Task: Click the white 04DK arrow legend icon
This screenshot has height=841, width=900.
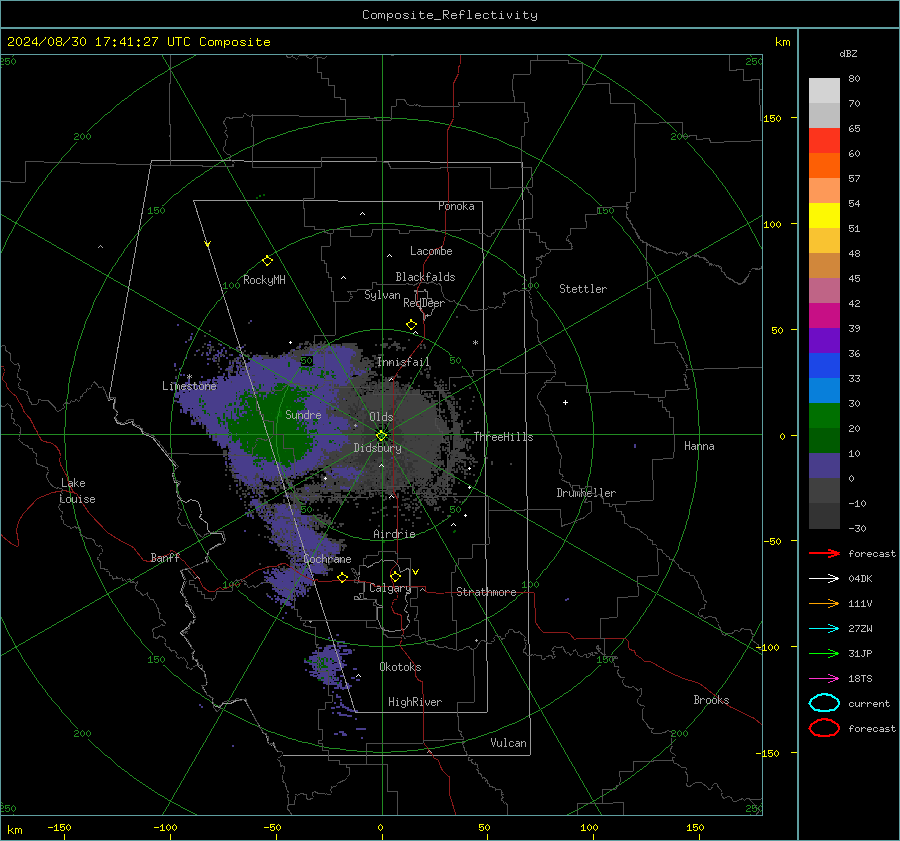Action: (824, 578)
